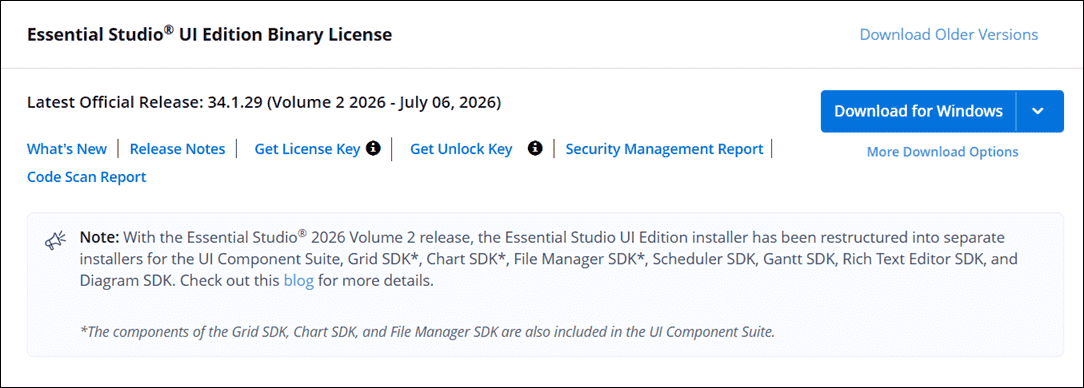Click the italic footnote about Grid SDK components
This screenshot has height=388, width=1084.
point(428,331)
